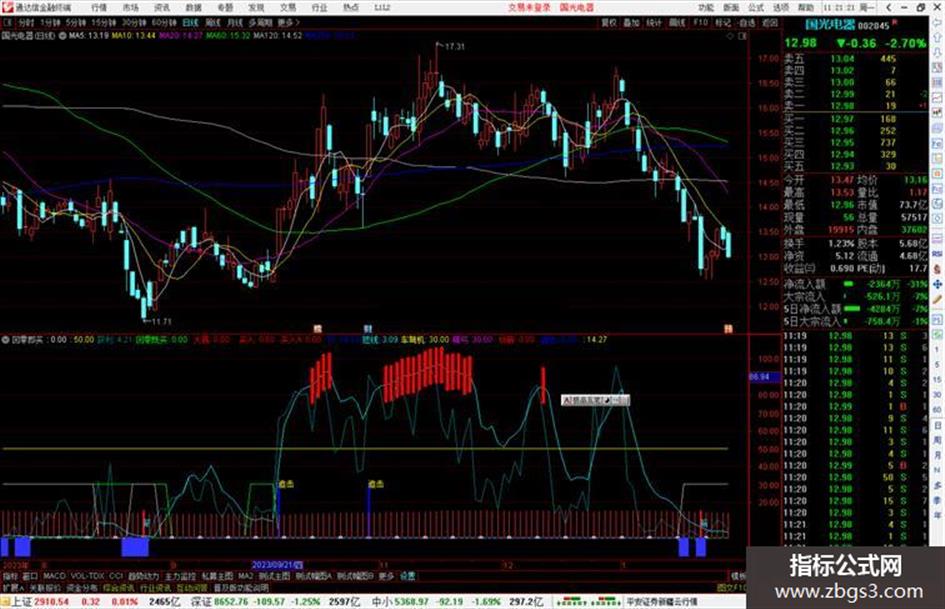Open the 发现 menu
The height and width of the screenshot is (609, 945).
256,7
